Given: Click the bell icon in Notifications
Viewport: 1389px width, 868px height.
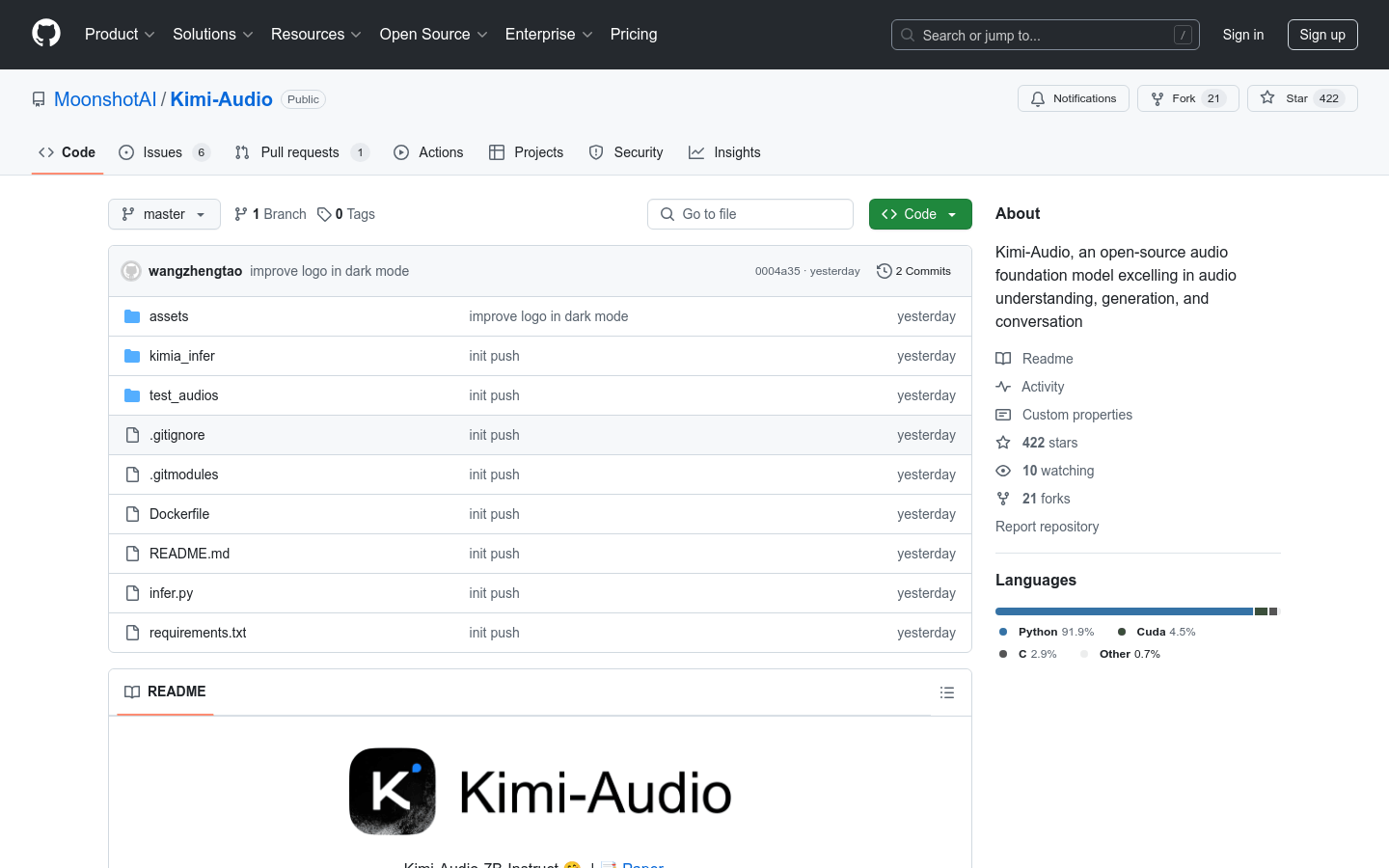Looking at the screenshot, I should click(1038, 98).
